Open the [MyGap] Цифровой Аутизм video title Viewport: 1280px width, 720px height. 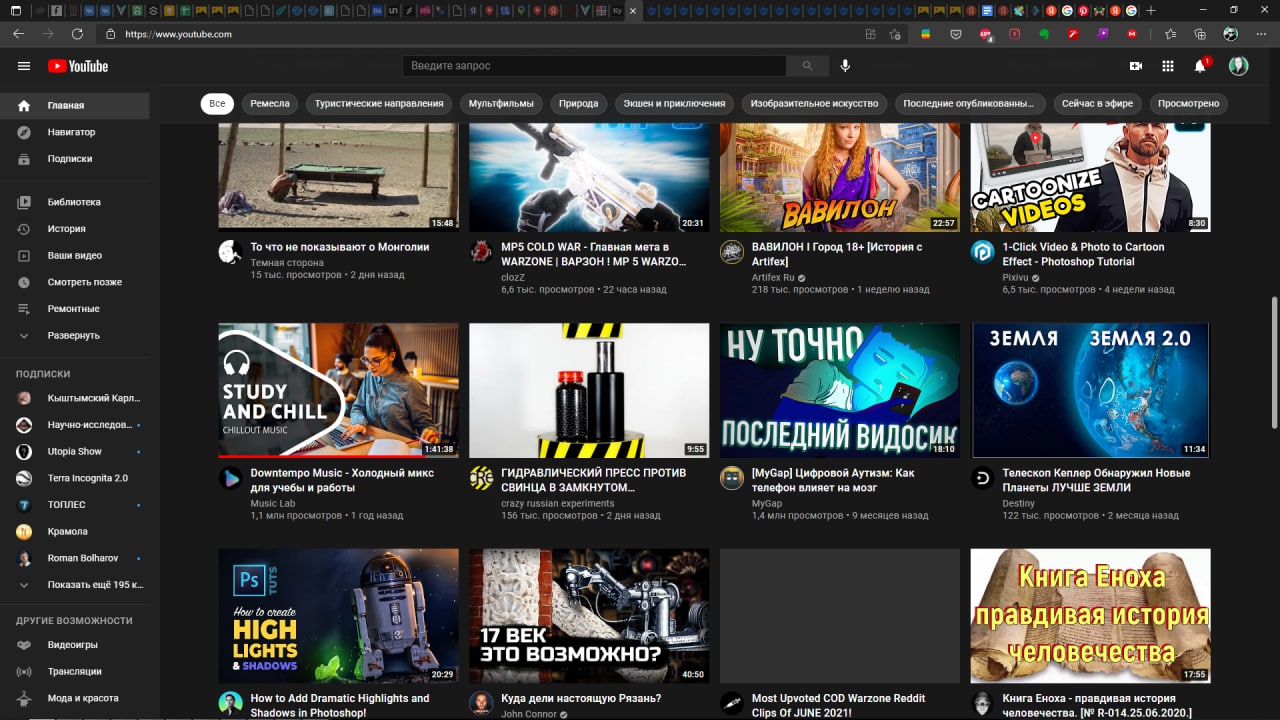click(833, 480)
